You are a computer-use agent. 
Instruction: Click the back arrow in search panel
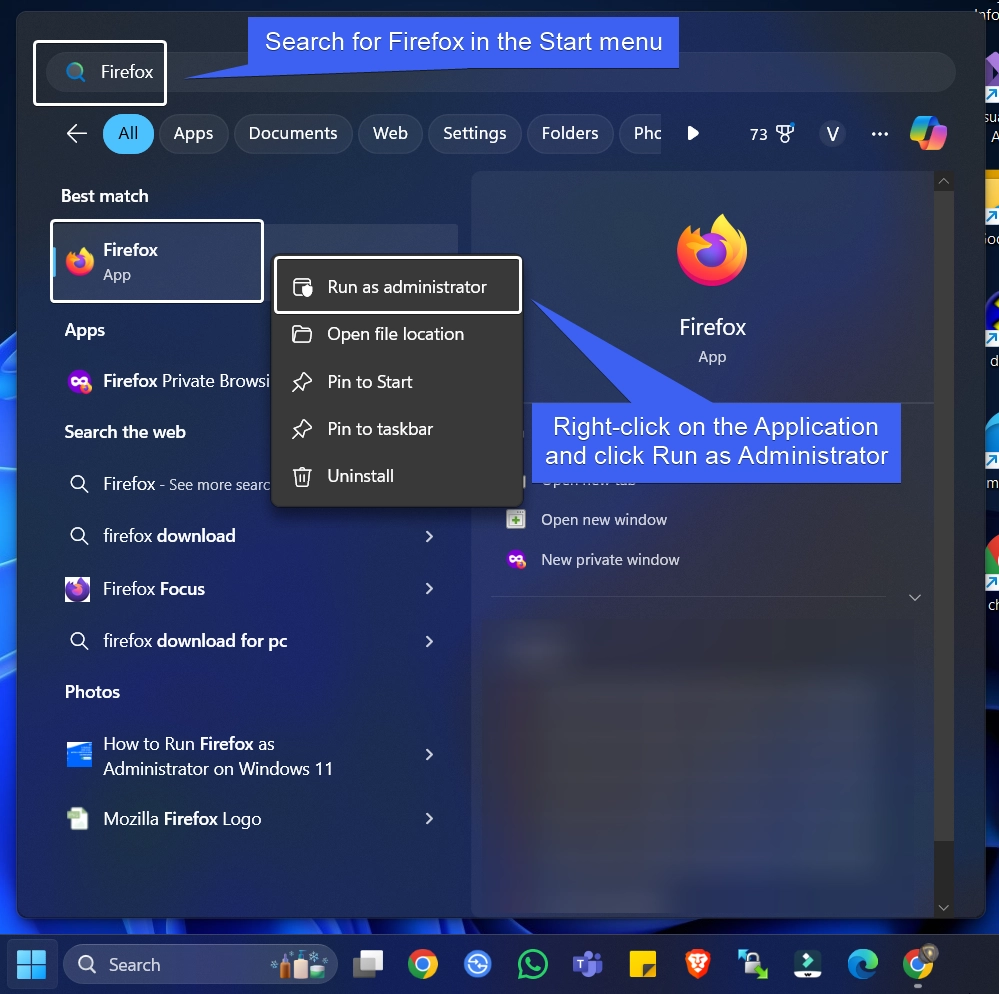[76, 134]
